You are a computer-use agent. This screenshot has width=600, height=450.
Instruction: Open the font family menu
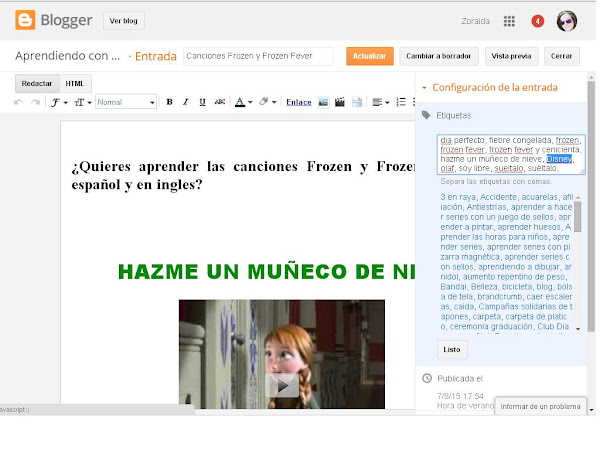[x=59, y=102]
